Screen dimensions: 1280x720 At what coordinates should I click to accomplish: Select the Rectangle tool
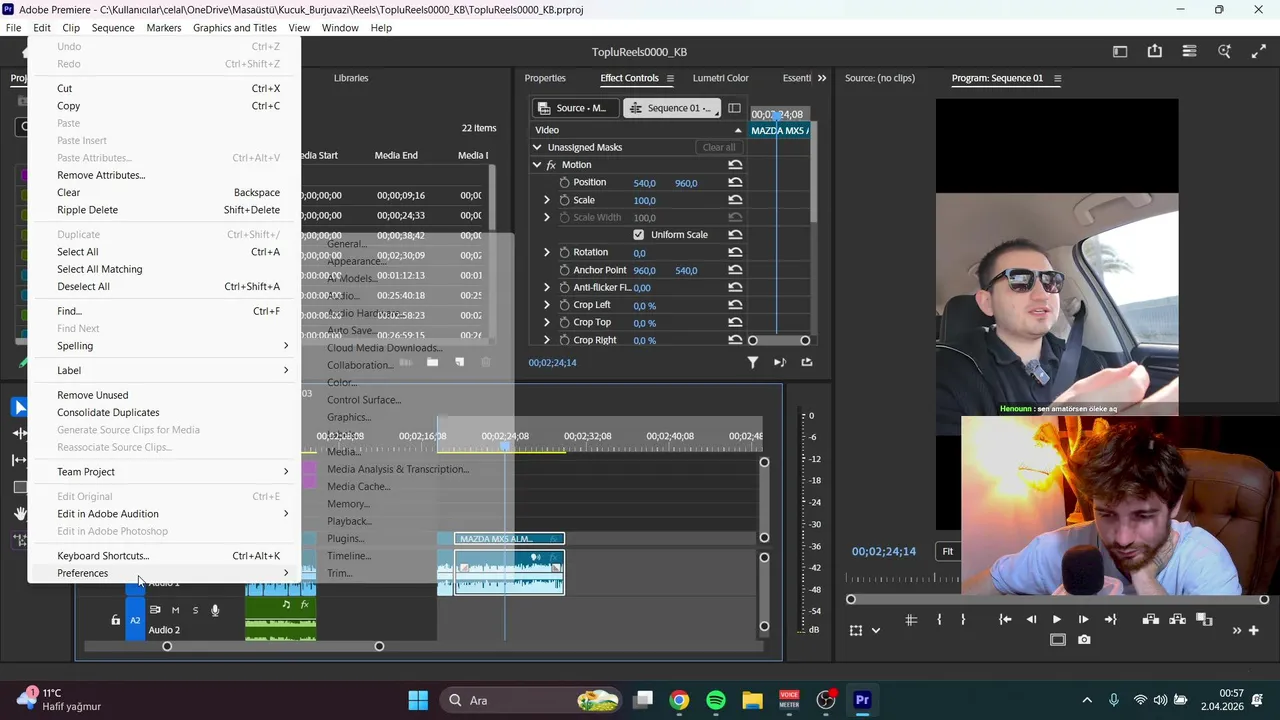(20, 487)
